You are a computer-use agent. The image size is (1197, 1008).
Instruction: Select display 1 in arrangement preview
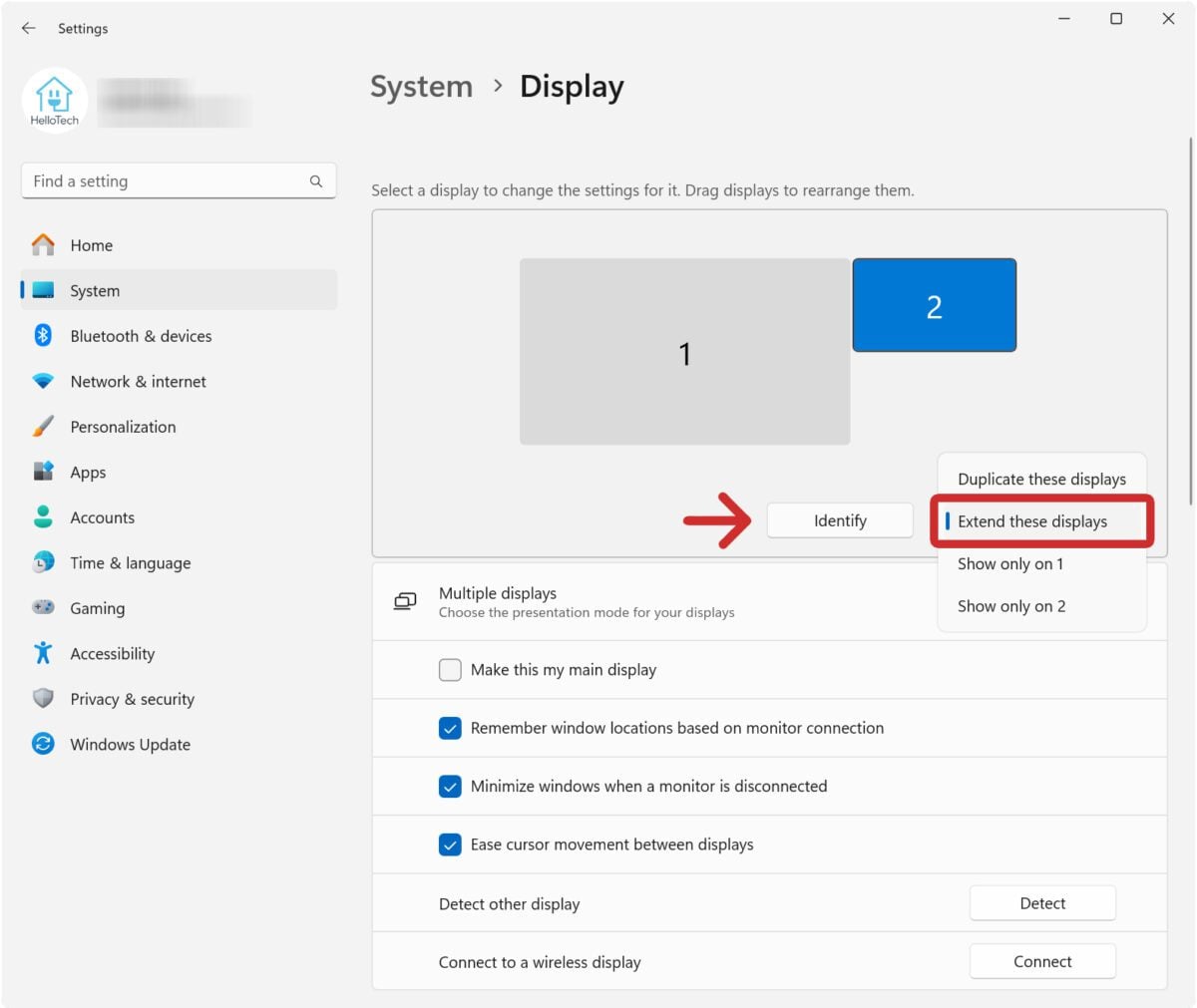point(684,352)
